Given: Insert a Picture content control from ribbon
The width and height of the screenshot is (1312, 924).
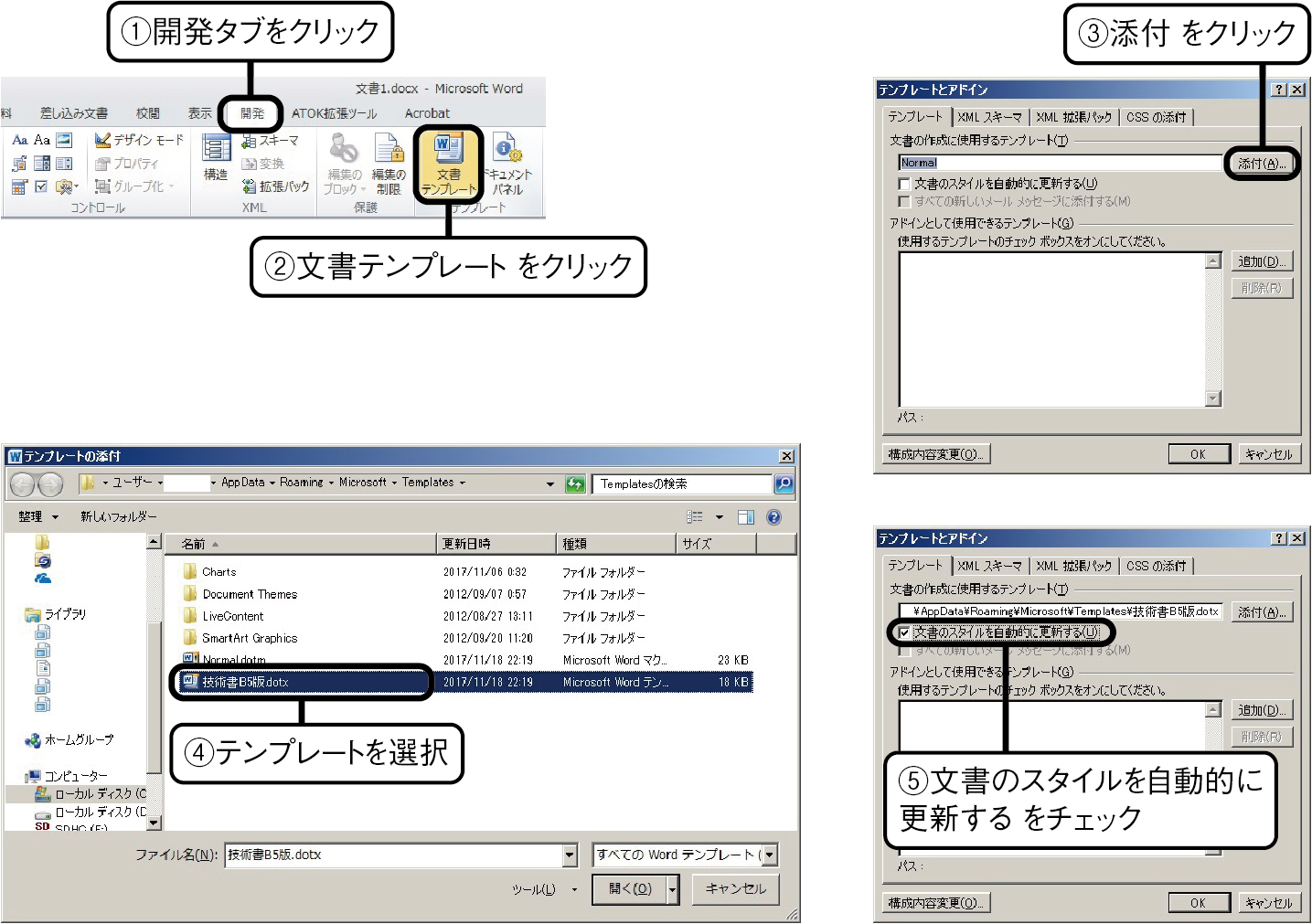Looking at the screenshot, I should (64, 140).
